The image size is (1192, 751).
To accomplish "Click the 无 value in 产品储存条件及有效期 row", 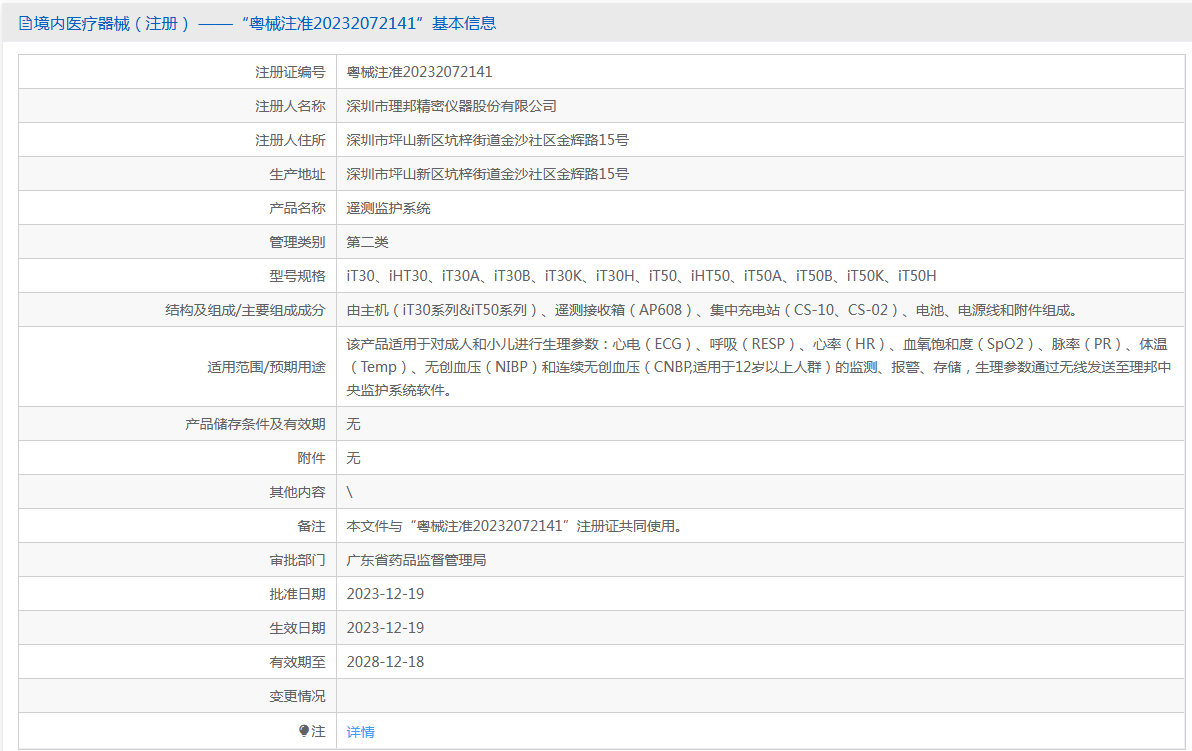I will coord(353,424).
